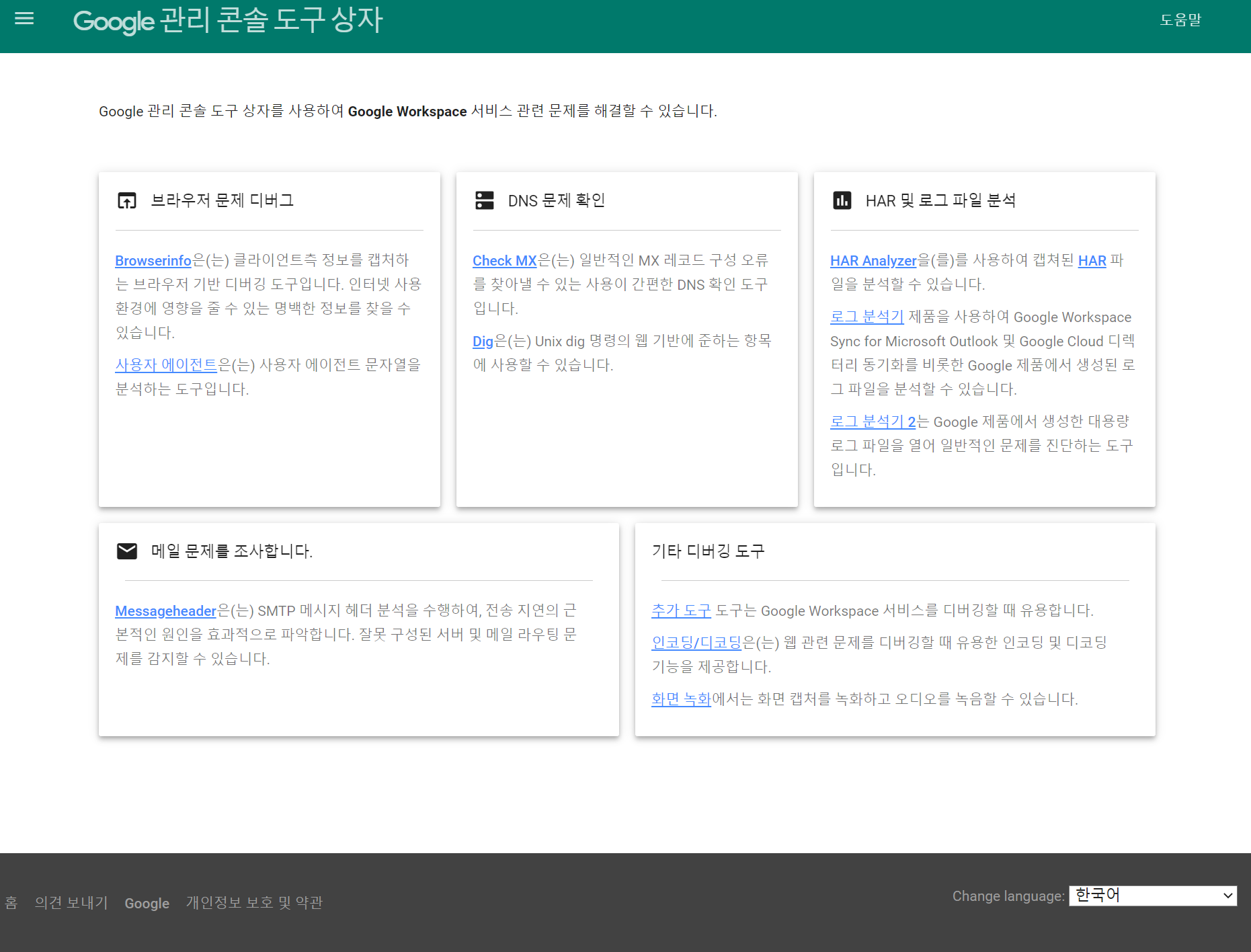Click the bar chart icon on the HAR card

coord(843,200)
